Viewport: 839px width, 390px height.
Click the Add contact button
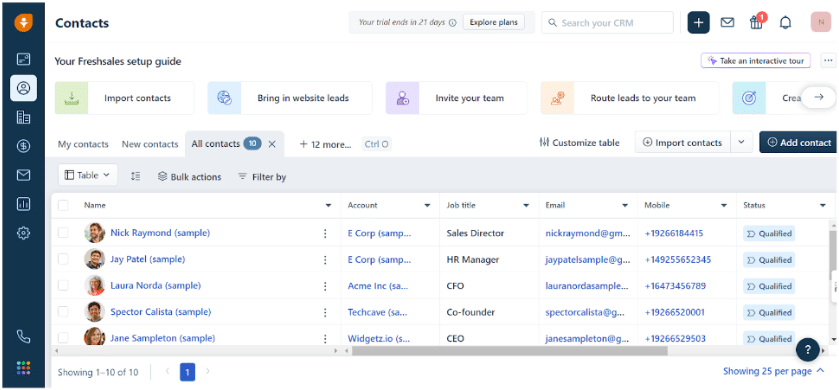799,142
